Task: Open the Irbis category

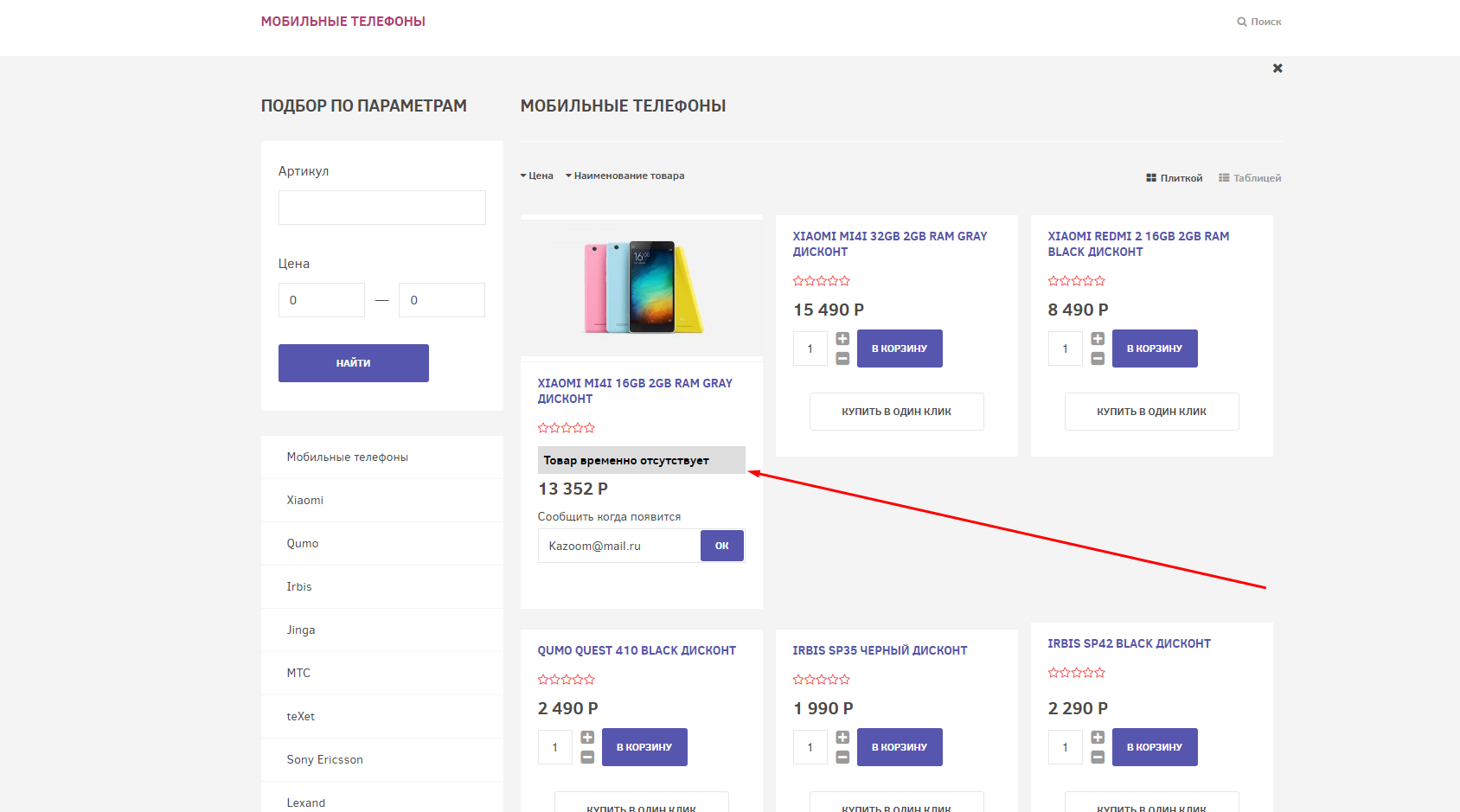Action: coord(382,587)
